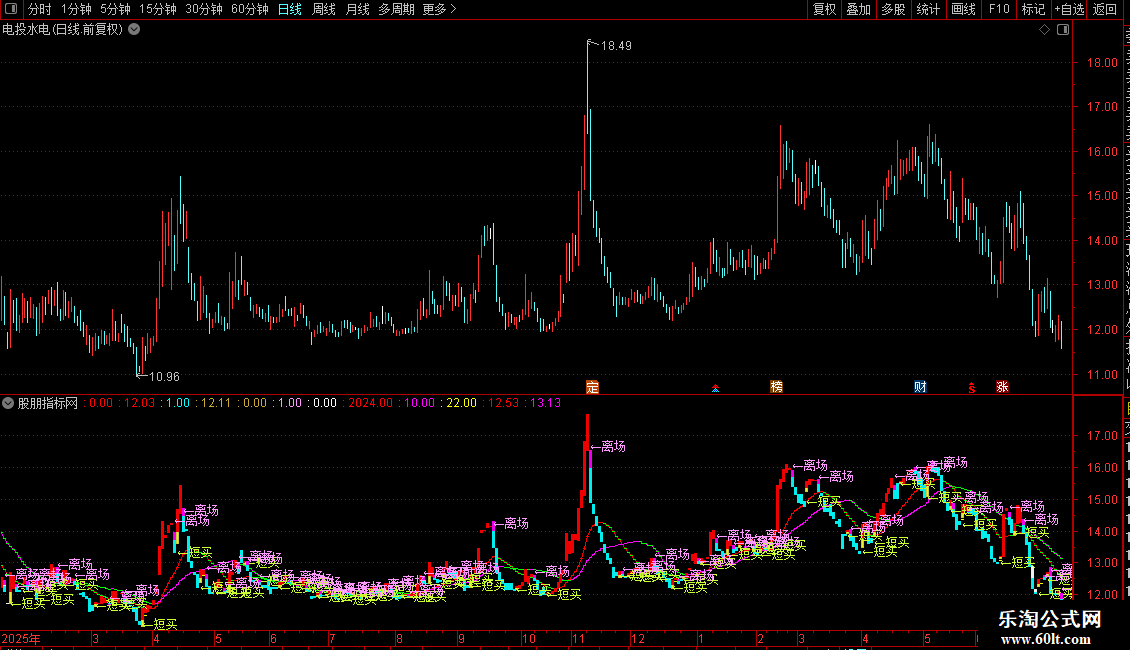
Task: Click the 12.03 indicator value
Action: pyautogui.click(x=139, y=403)
